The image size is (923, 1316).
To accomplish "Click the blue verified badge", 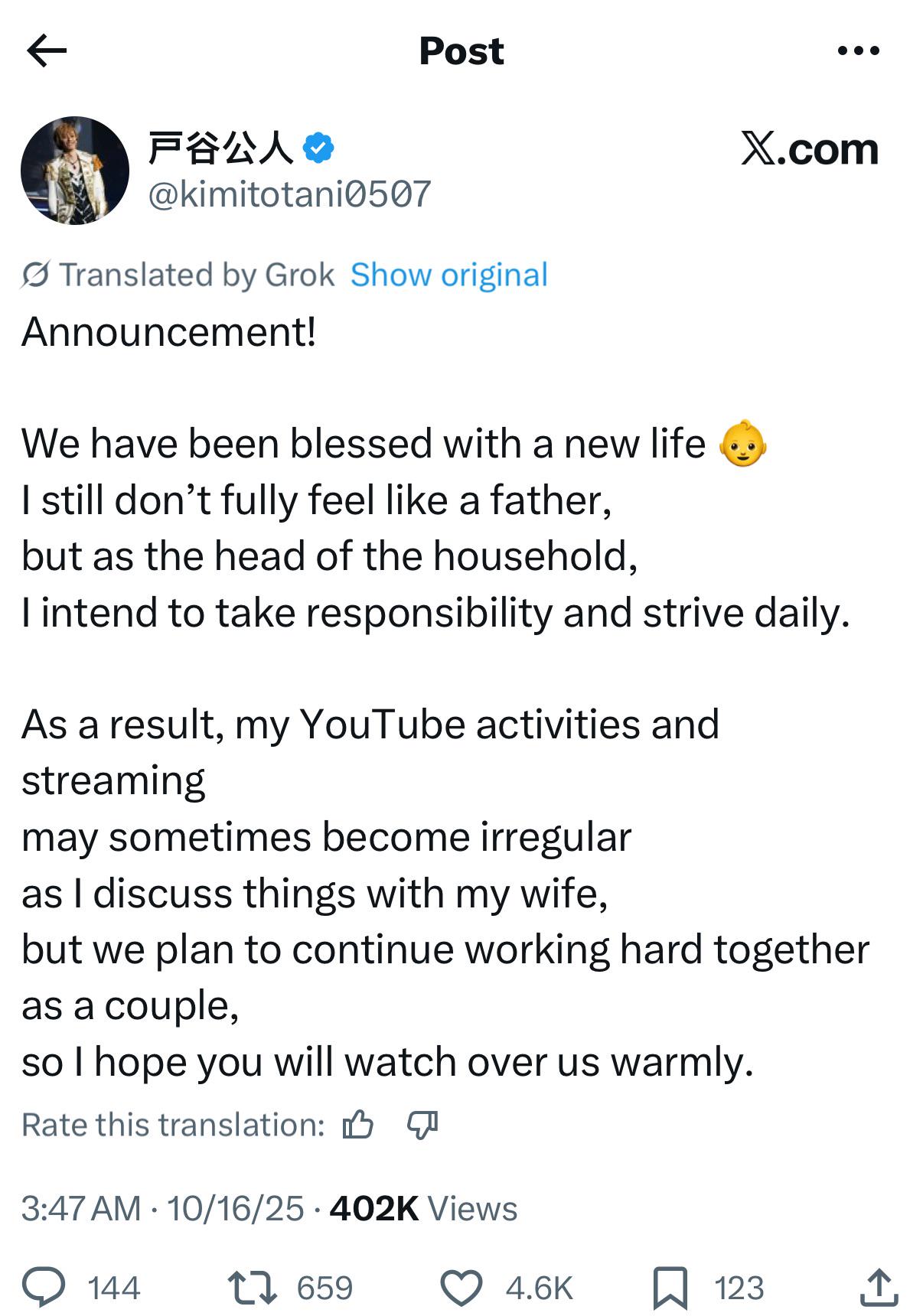I will 318,148.
